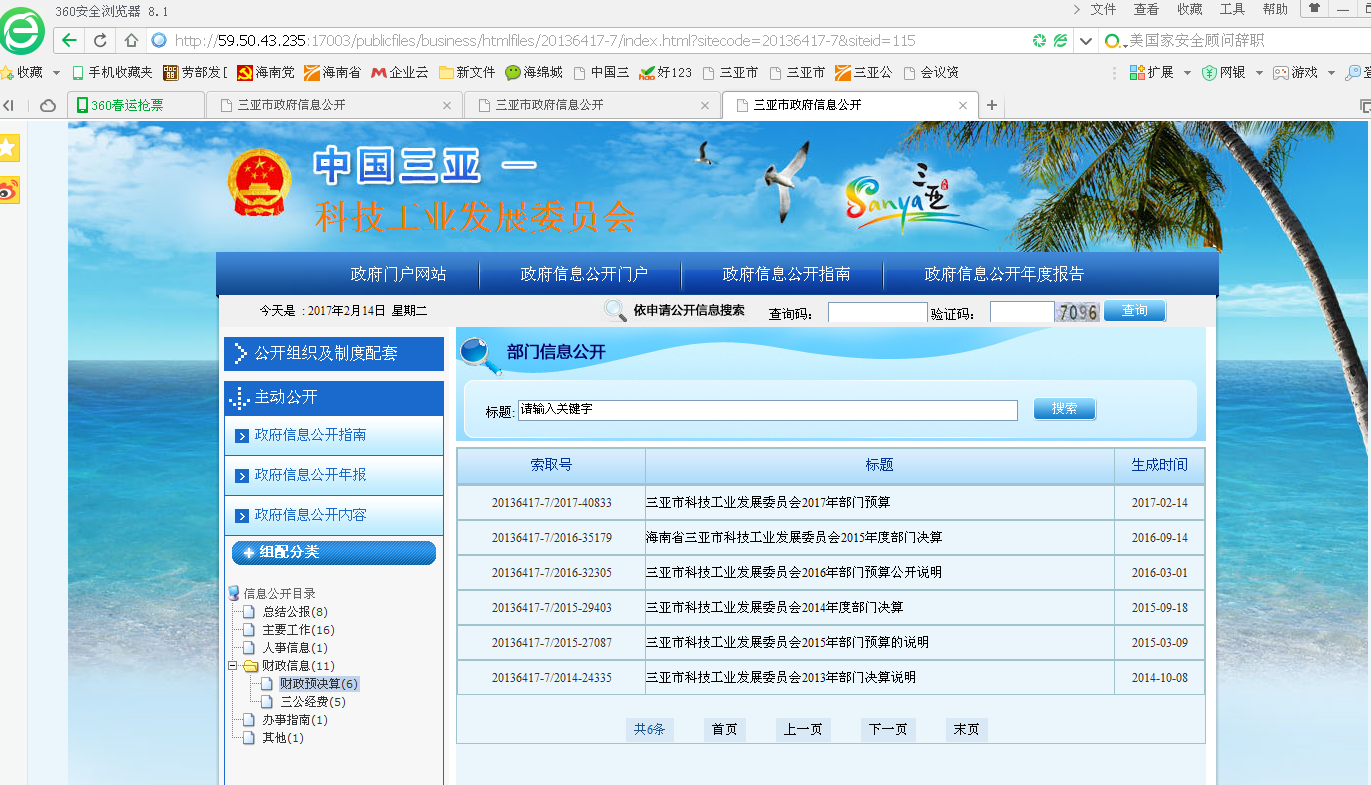Open the 公开组织及制度配套 sidebar section
The height and width of the screenshot is (785, 1371).
334,353
